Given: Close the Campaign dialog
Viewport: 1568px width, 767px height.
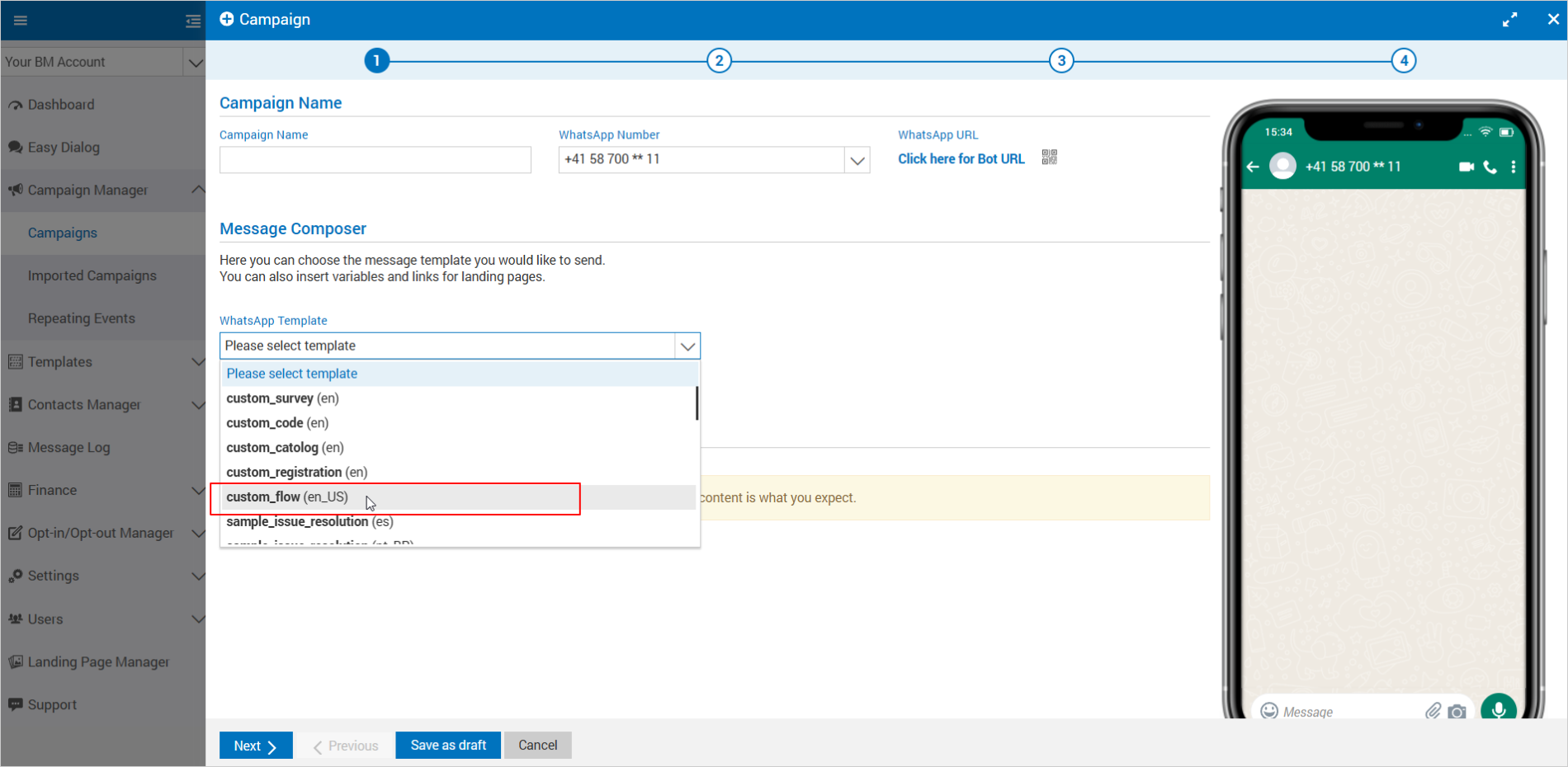Looking at the screenshot, I should click(x=1553, y=20).
